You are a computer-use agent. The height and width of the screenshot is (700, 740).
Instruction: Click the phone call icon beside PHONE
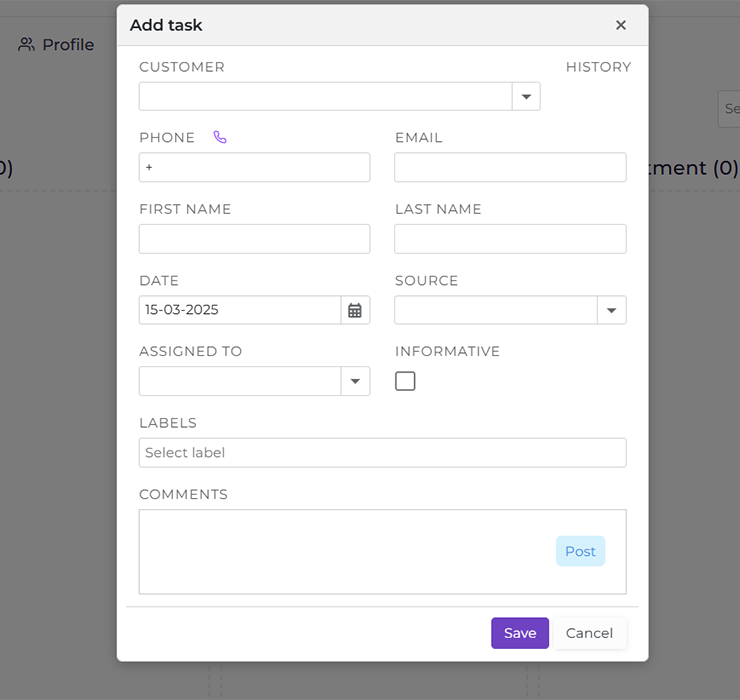pos(220,137)
